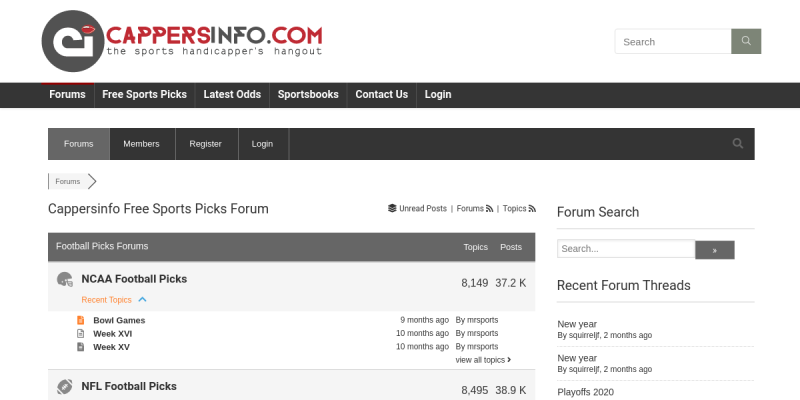Toggle the Recent Topics link

107,300
